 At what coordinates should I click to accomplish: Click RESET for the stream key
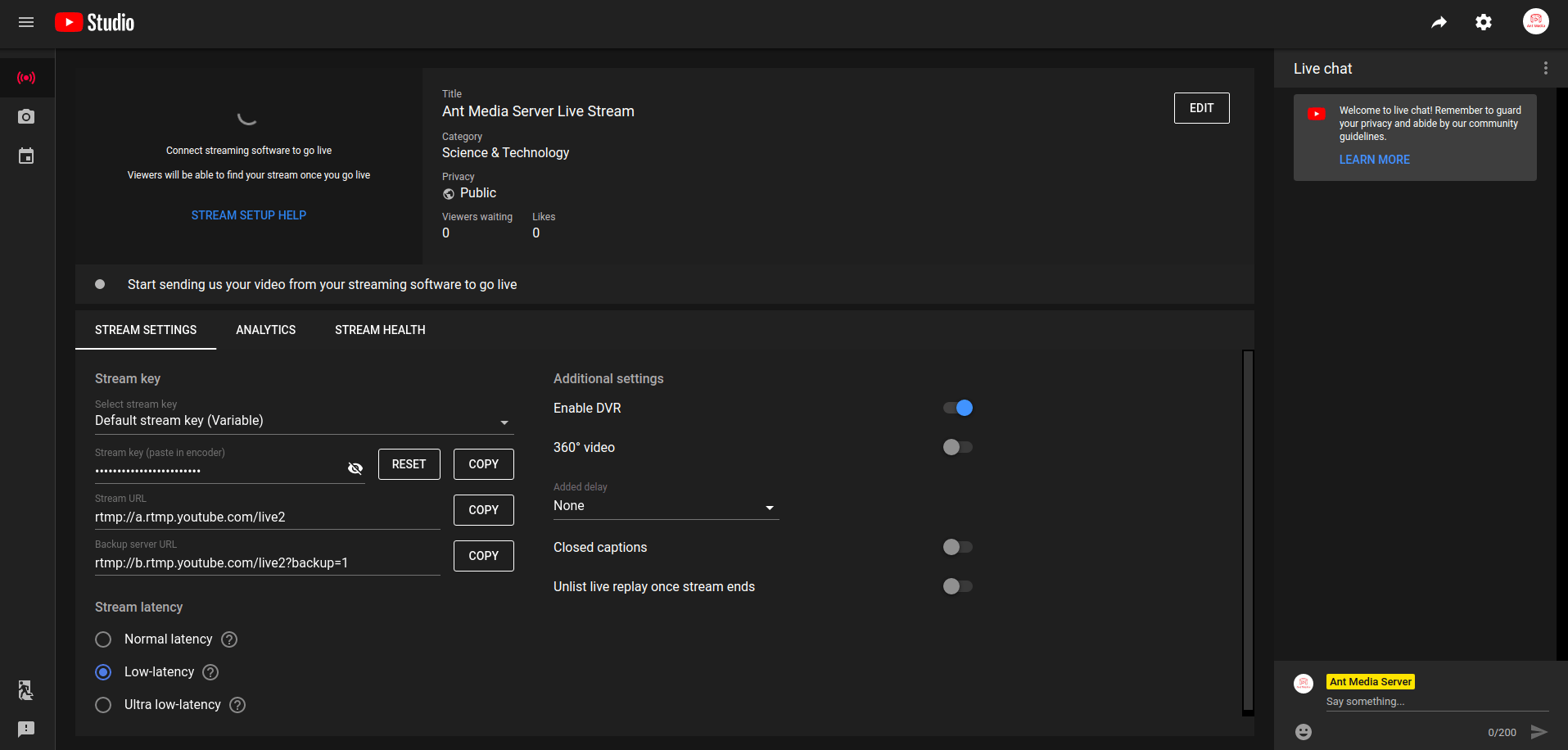[409, 464]
